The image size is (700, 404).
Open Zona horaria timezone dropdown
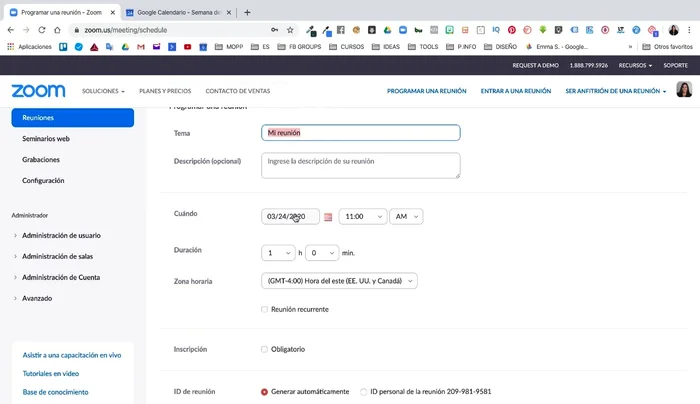tap(339, 281)
